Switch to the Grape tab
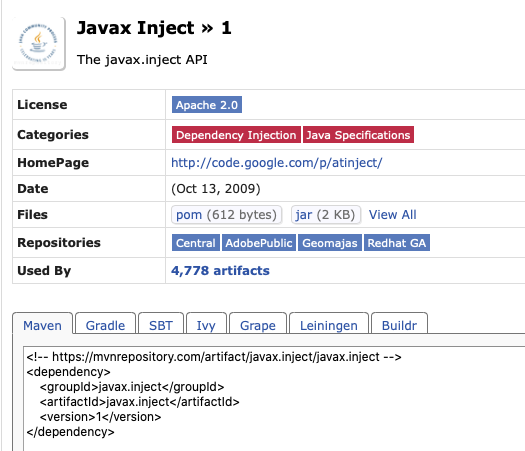The image size is (525, 451). click(258, 324)
